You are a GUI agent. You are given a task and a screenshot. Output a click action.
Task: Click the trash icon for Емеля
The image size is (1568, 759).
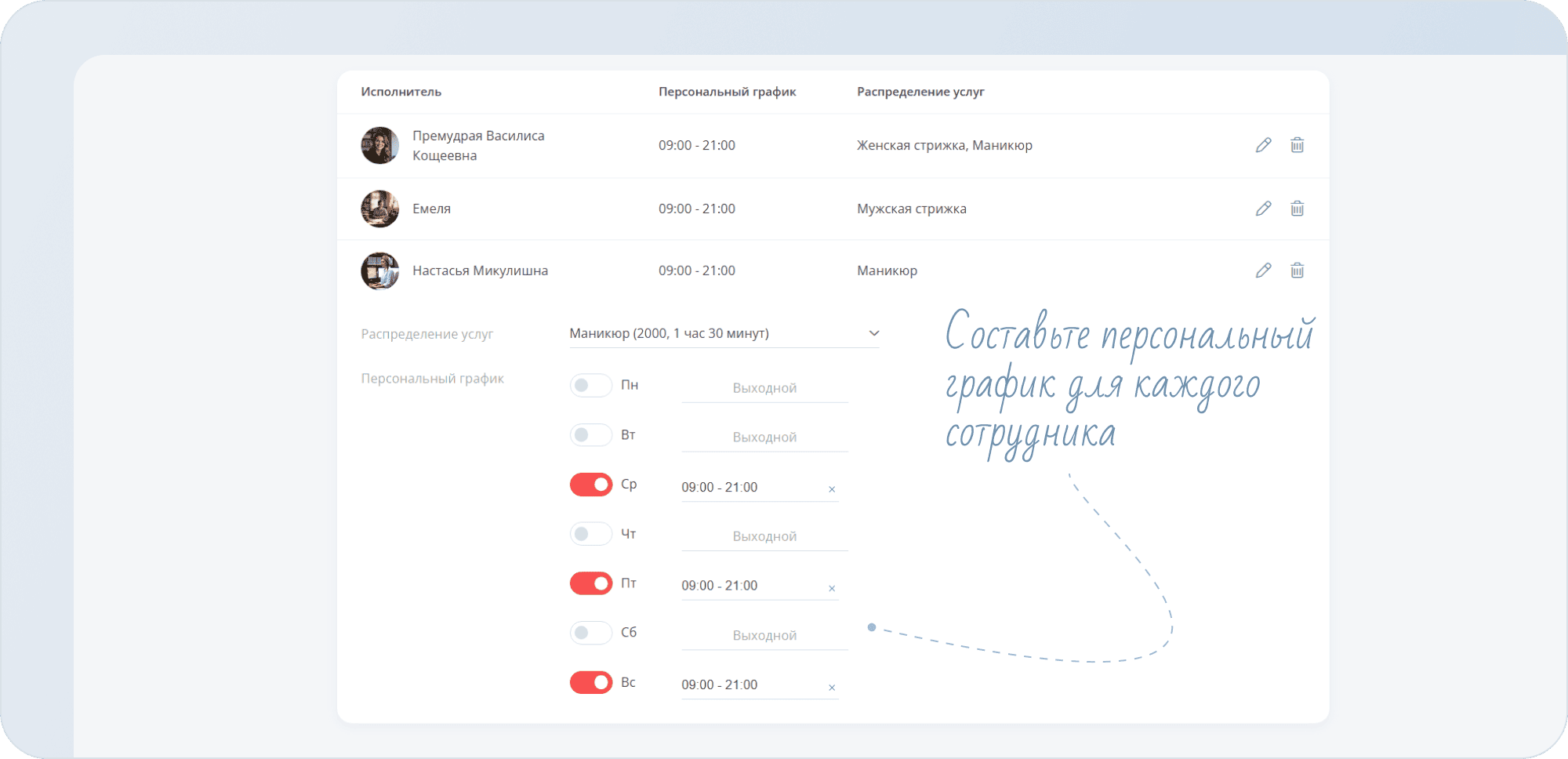click(1297, 209)
